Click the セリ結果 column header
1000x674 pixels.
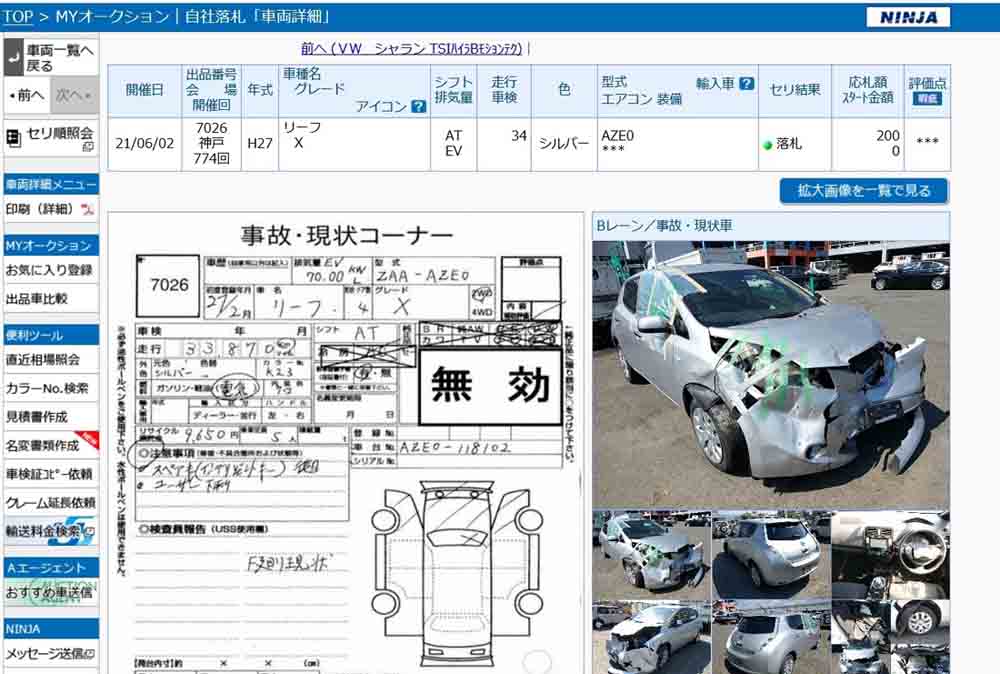(x=795, y=91)
